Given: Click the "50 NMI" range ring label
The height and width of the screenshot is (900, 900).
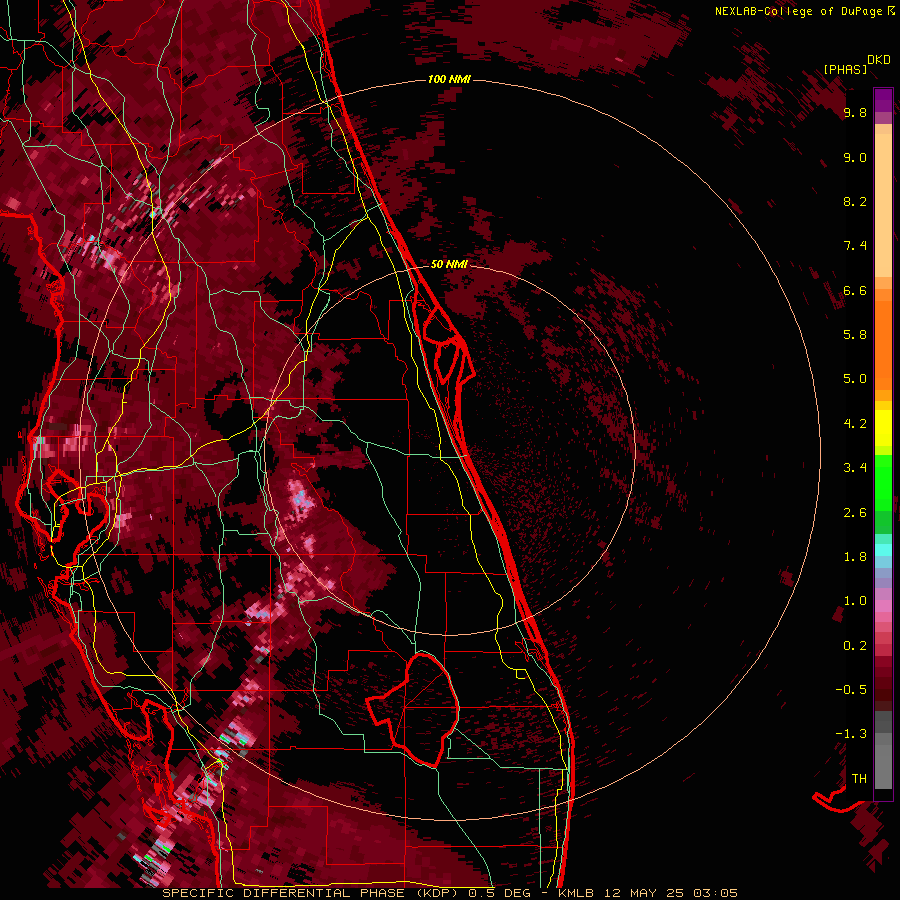Looking at the screenshot, I should click(449, 264).
